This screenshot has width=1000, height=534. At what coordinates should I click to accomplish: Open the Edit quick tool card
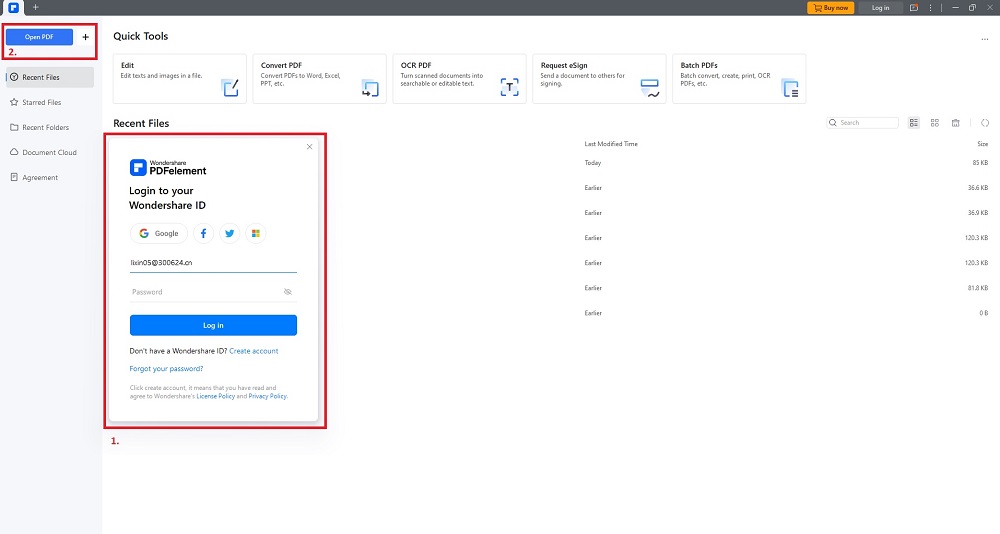tap(180, 78)
